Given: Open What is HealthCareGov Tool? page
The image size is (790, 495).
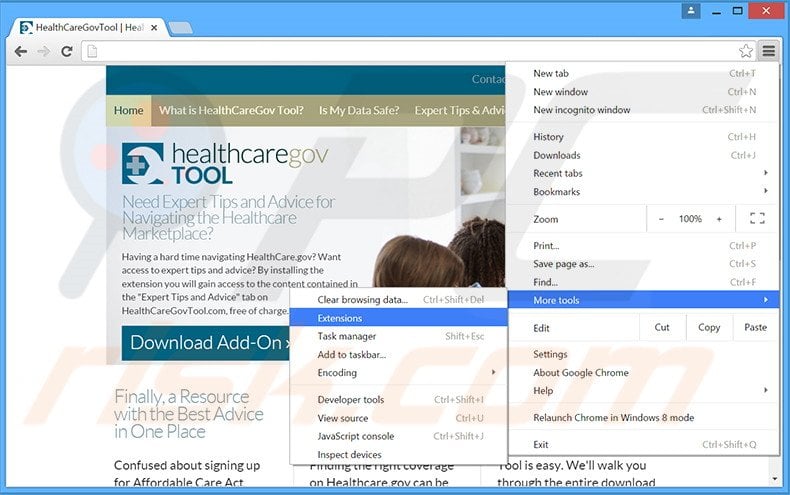Looking at the screenshot, I should [x=231, y=110].
